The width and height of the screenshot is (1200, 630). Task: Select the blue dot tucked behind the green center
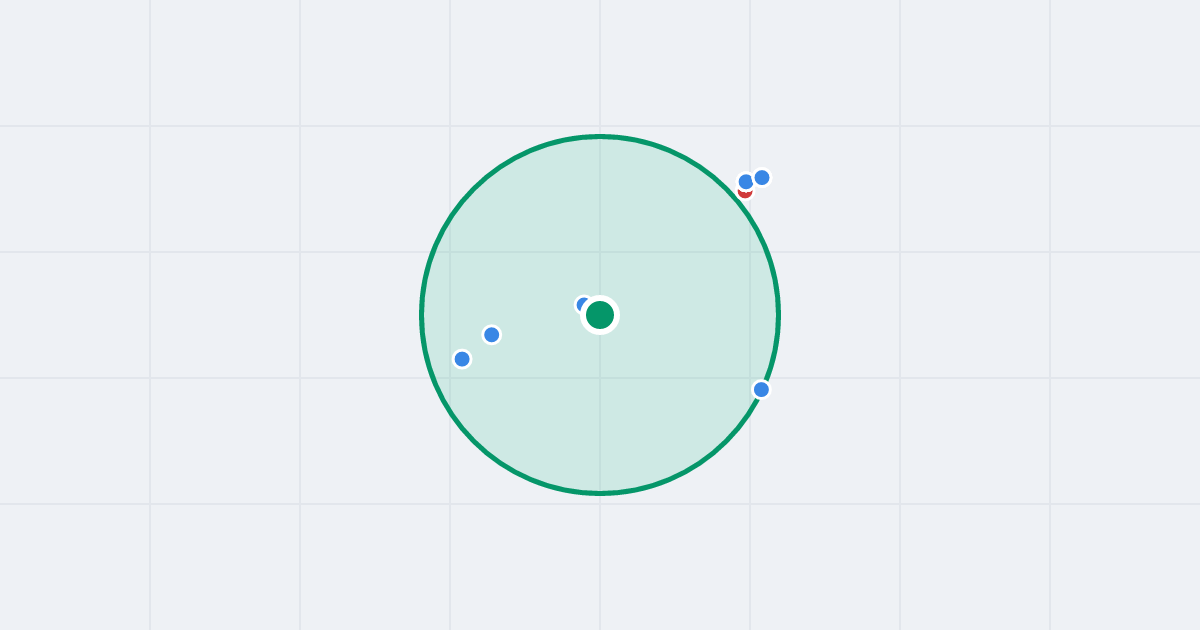[x=584, y=305]
